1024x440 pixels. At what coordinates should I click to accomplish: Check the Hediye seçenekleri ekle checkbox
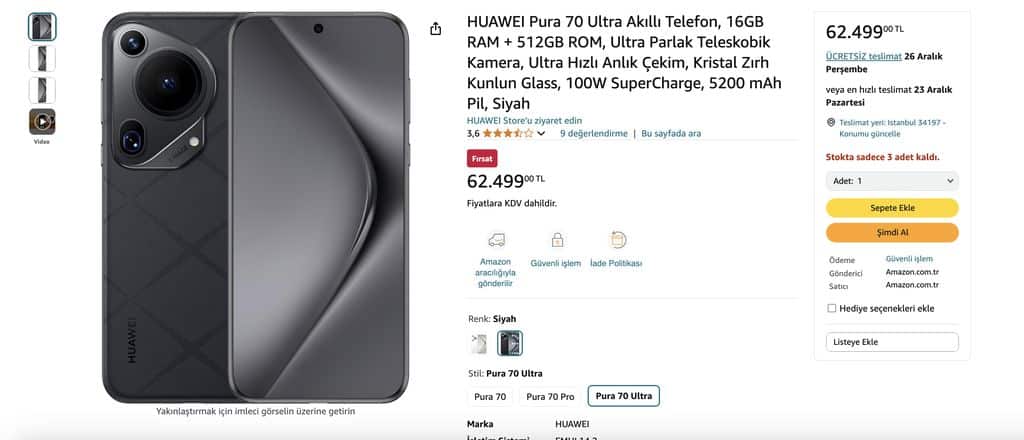[x=831, y=308]
